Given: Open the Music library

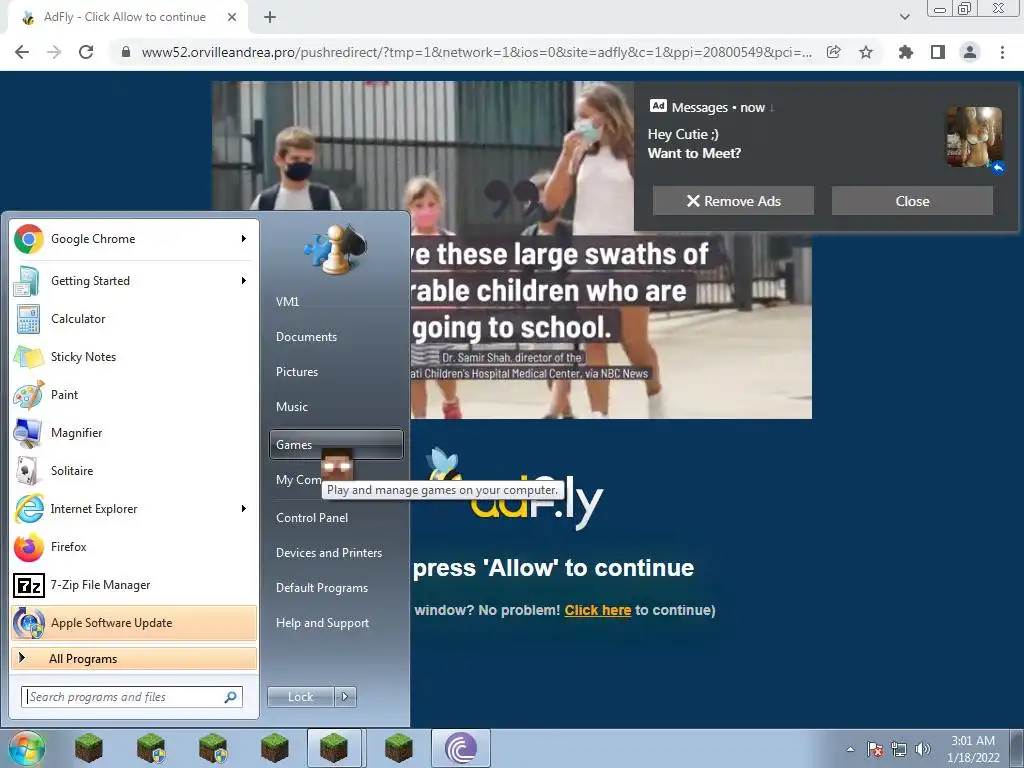Looking at the screenshot, I should tap(336, 407).
